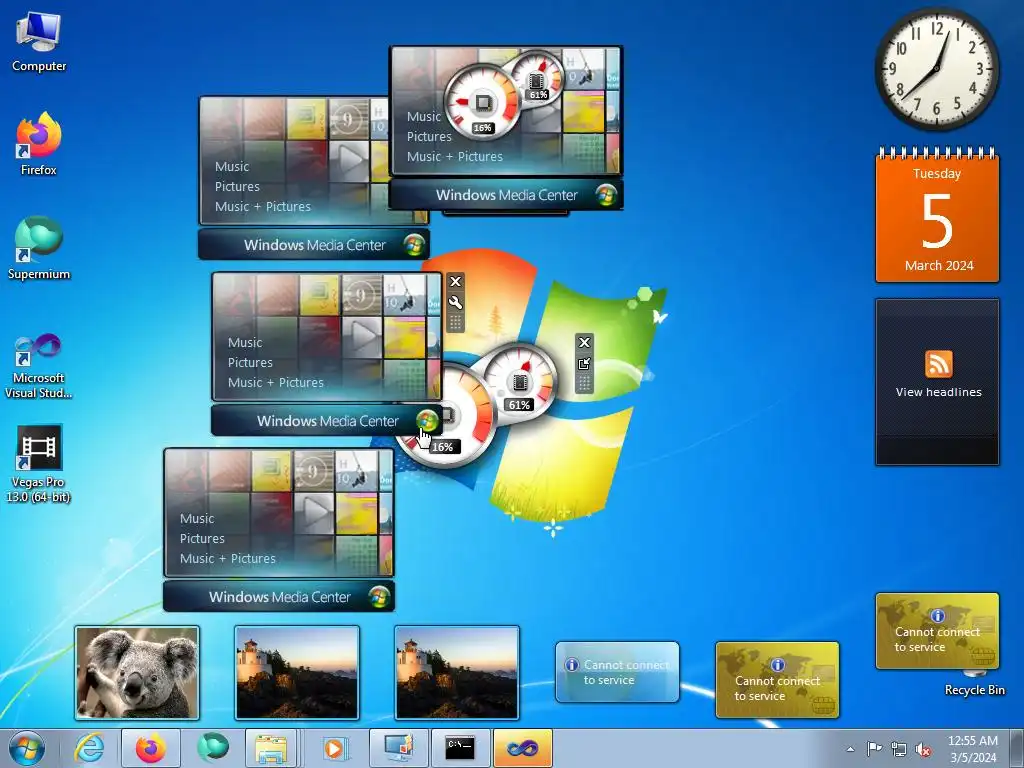Switch to Firefox in the taskbar
Viewport: 1024px width, 768px height.
click(x=150, y=748)
